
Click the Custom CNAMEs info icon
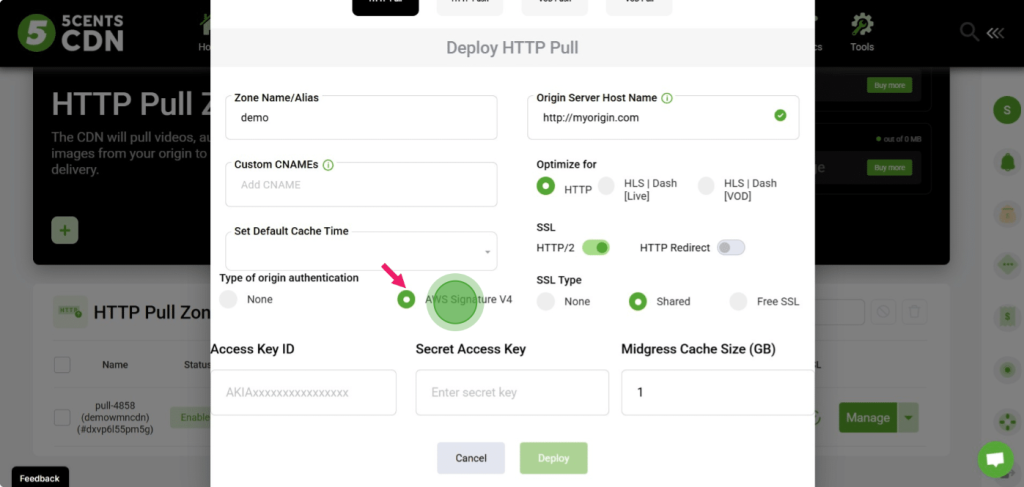328,165
